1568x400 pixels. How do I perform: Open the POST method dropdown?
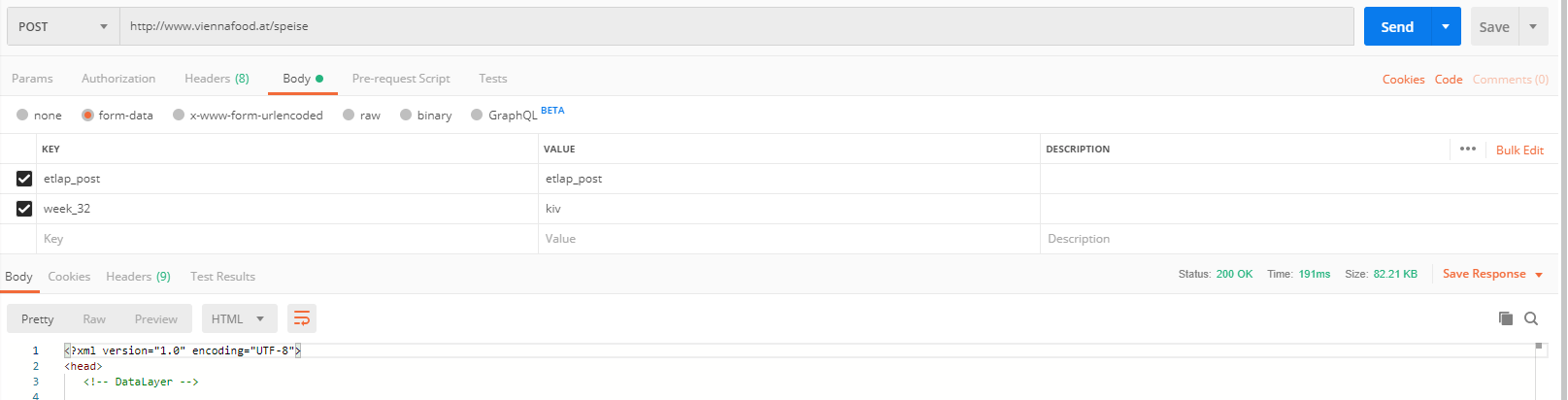[x=63, y=26]
